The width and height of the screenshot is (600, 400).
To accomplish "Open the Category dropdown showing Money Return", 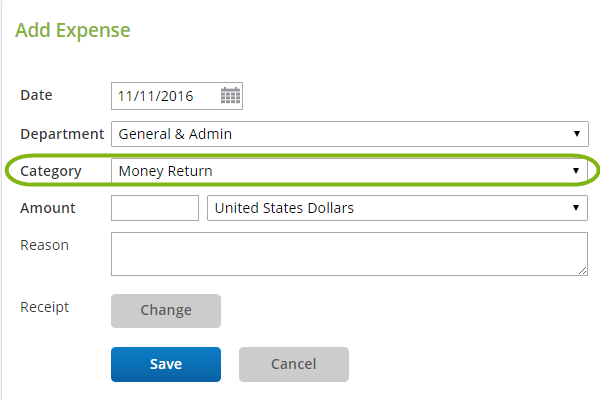I will pyautogui.click(x=349, y=171).
